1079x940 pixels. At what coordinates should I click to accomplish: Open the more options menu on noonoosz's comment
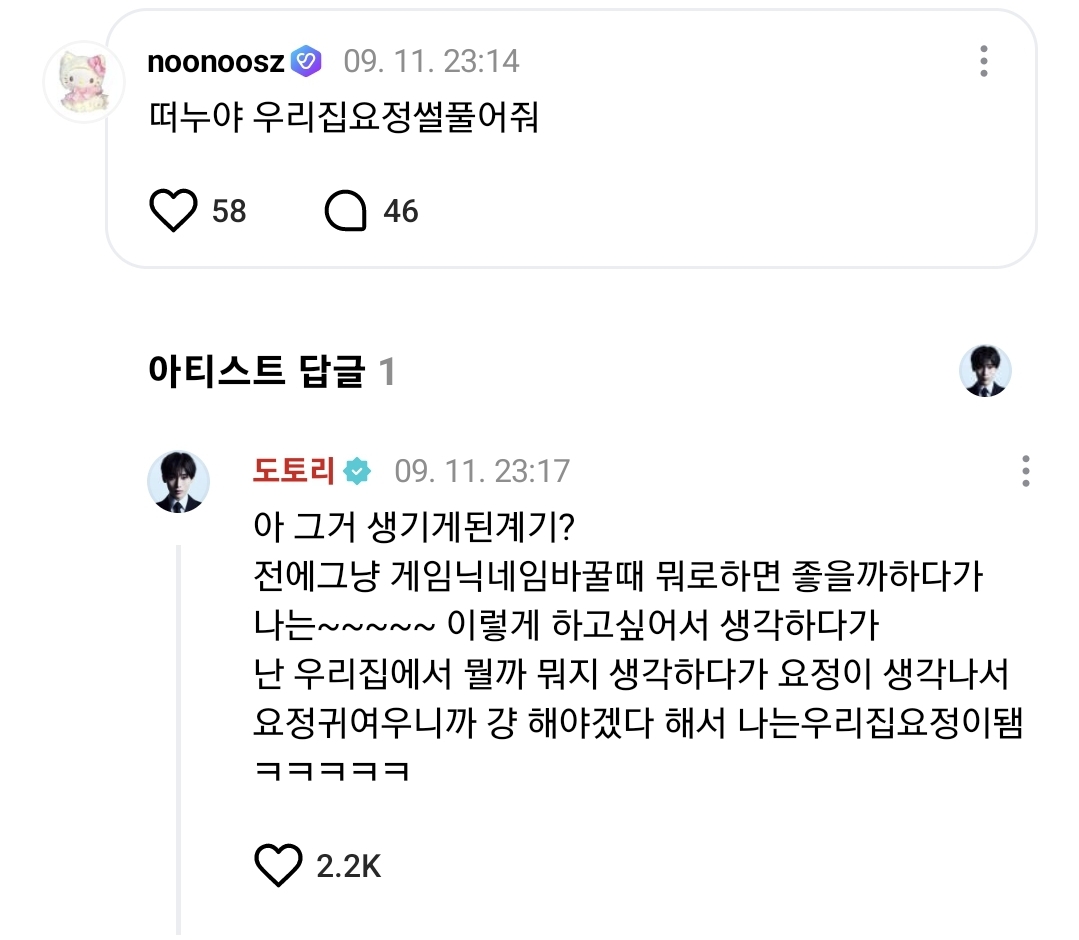(984, 61)
